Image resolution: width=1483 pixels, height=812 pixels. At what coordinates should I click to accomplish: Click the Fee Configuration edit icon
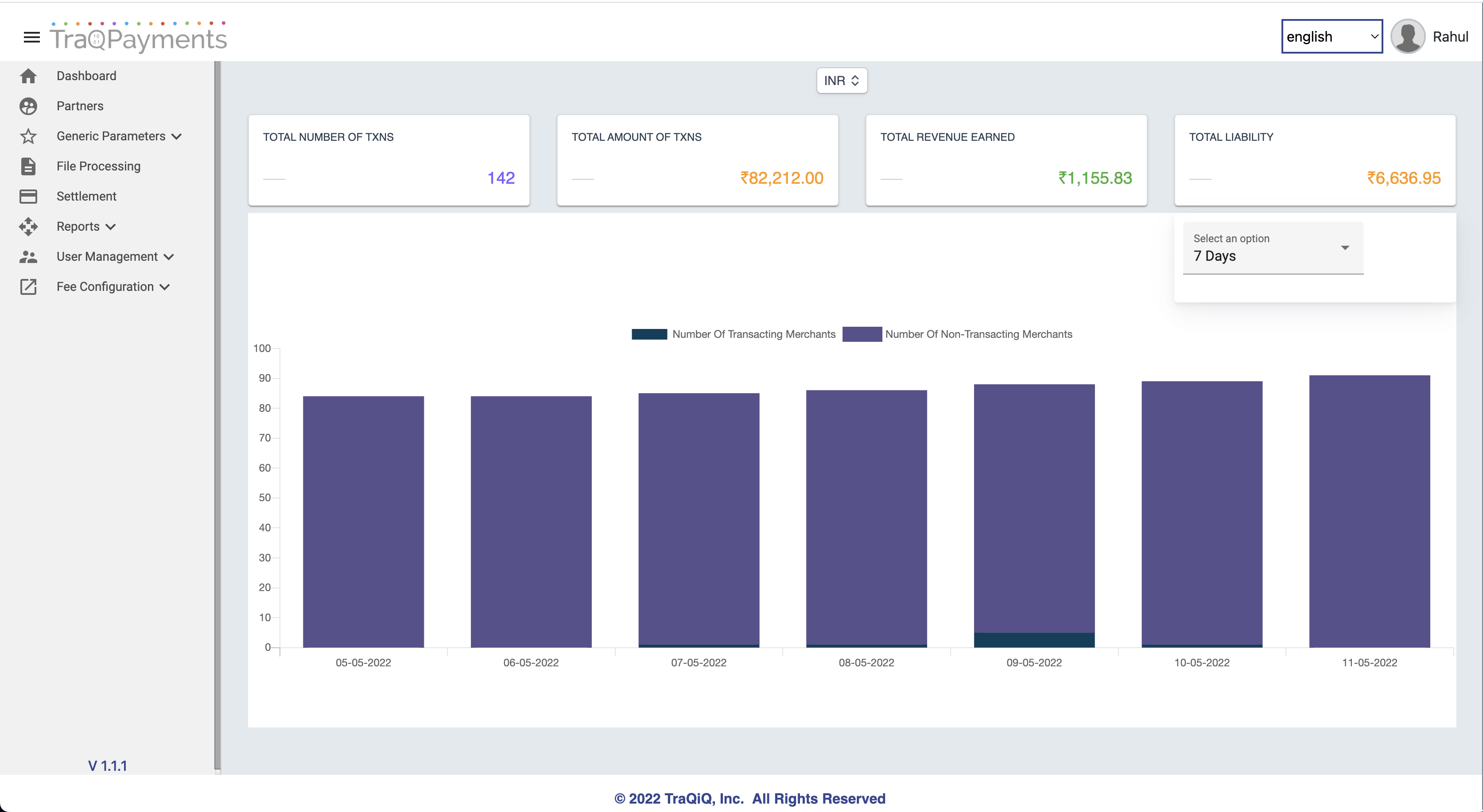pos(28,286)
